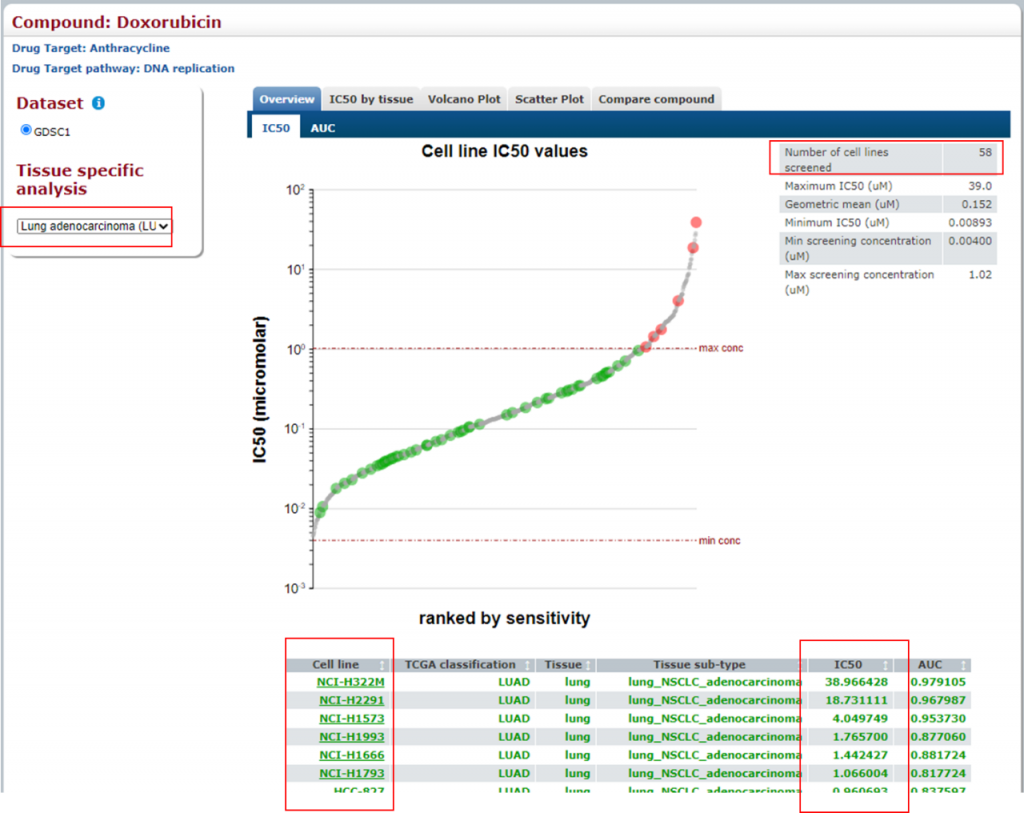
Task: Click the info icon beside Dataset
Action: tap(98, 103)
